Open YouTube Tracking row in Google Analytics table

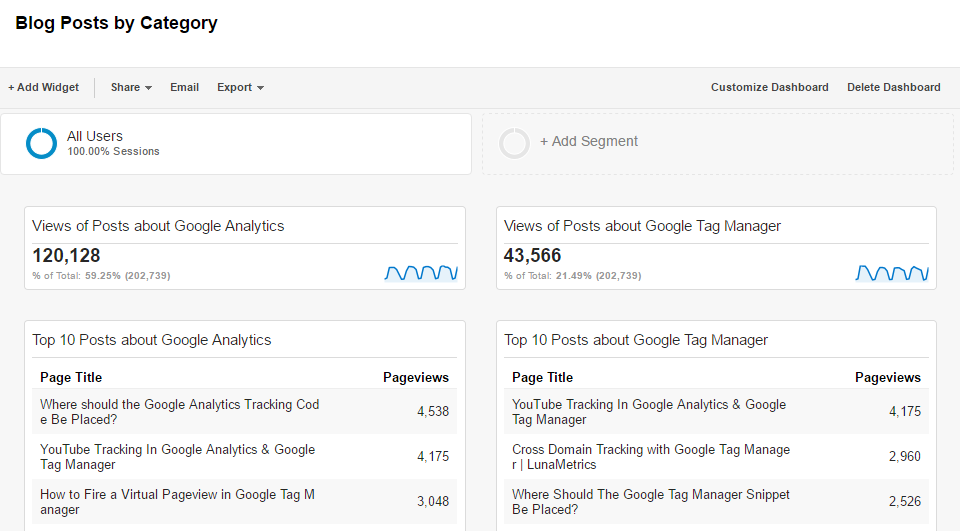[244, 456]
